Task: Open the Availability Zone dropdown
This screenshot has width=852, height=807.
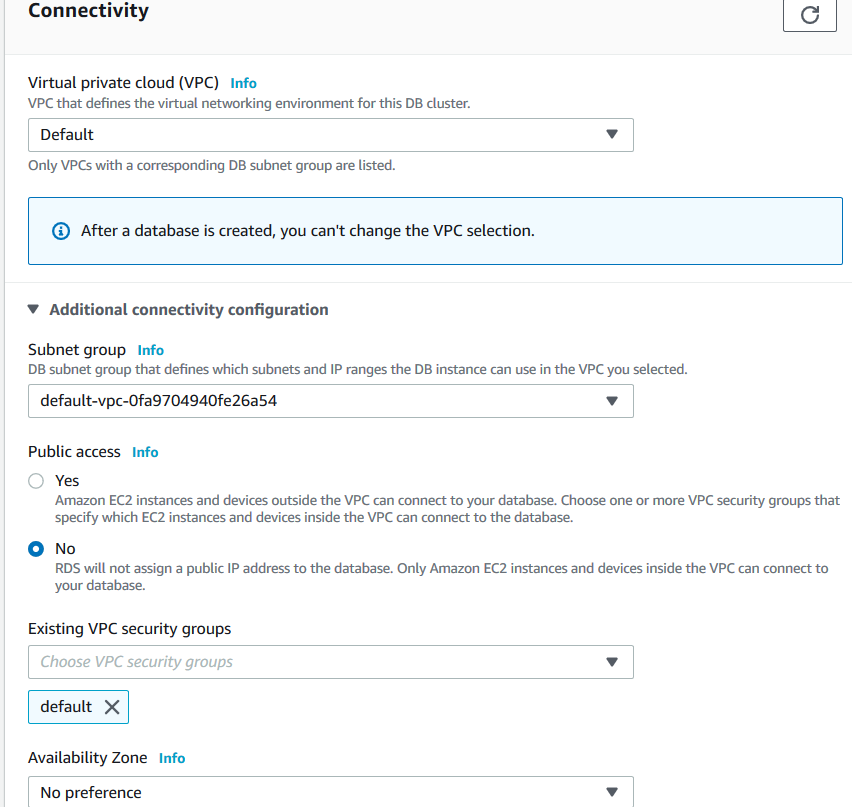Action: [x=330, y=793]
